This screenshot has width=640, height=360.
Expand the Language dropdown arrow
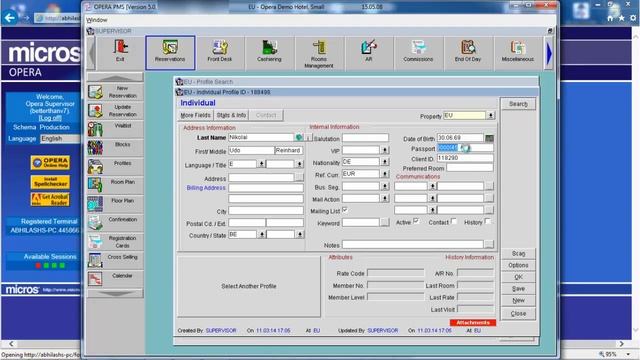[x=262, y=164]
